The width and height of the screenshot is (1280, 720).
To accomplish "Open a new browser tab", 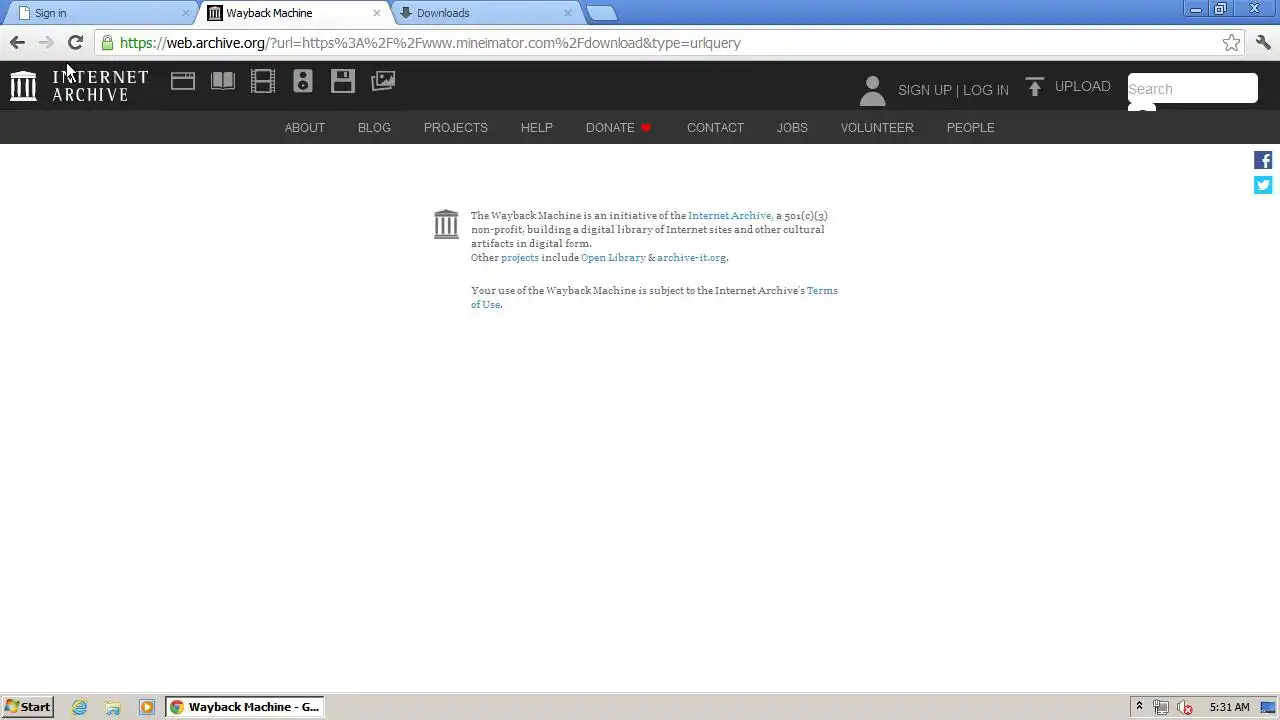I will tap(601, 13).
